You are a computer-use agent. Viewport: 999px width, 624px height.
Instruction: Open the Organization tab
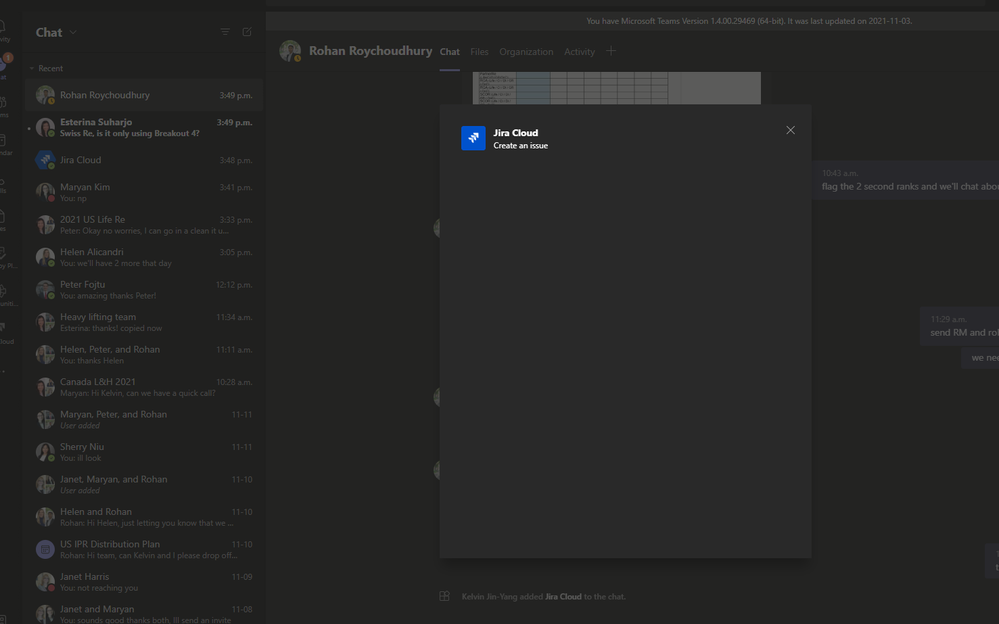526,52
